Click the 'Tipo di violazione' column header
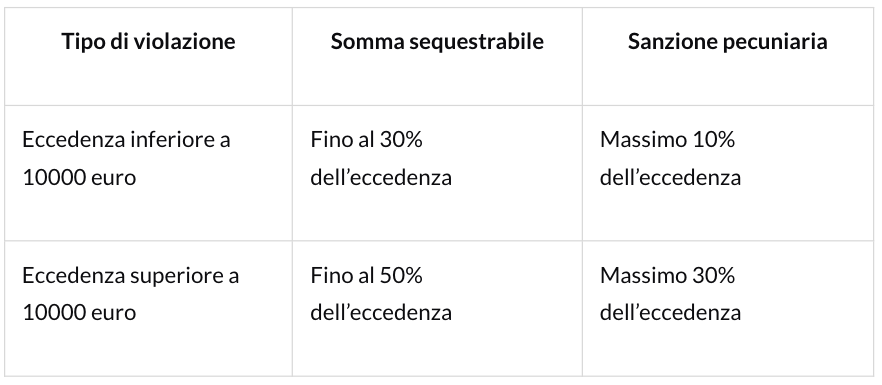Screen dimensions: 882x385 [148, 42]
